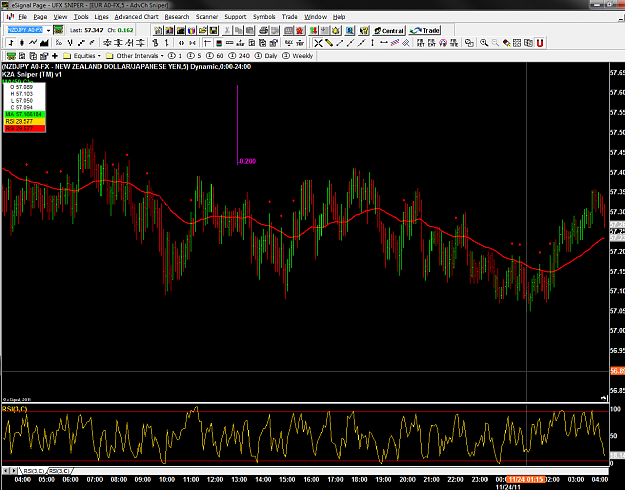Click symbol link icon beside symbol box

pyautogui.click(x=59, y=30)
